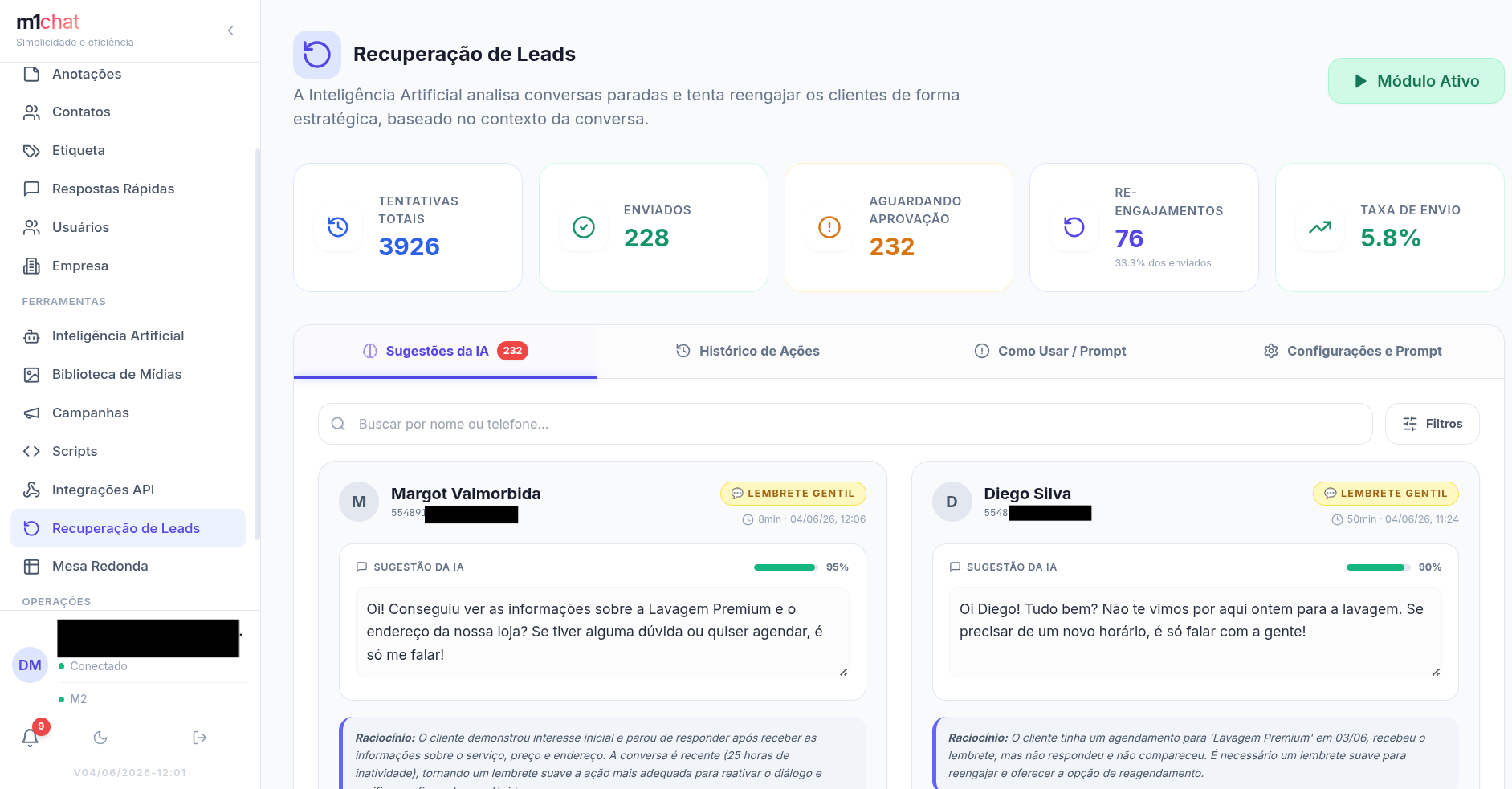Click the search field for name or phone
Viewport: 1512px width, 789px height.
(x=846, y=424)
